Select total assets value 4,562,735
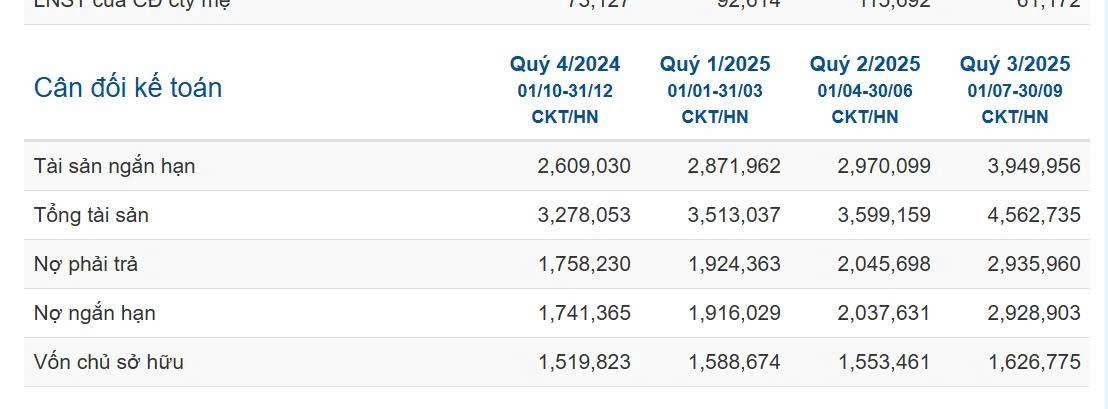The image size is (1108, 409). [x=1034, y=215]
